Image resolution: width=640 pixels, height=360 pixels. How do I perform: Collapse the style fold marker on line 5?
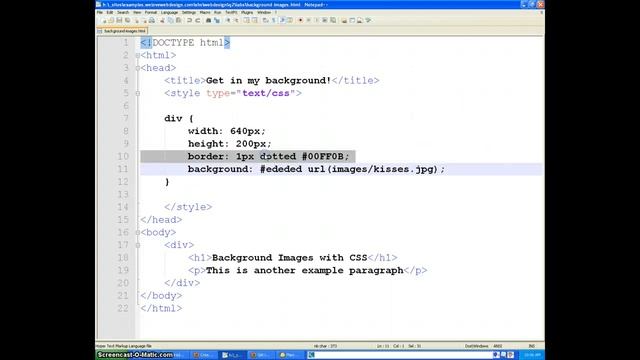(138, 93)
